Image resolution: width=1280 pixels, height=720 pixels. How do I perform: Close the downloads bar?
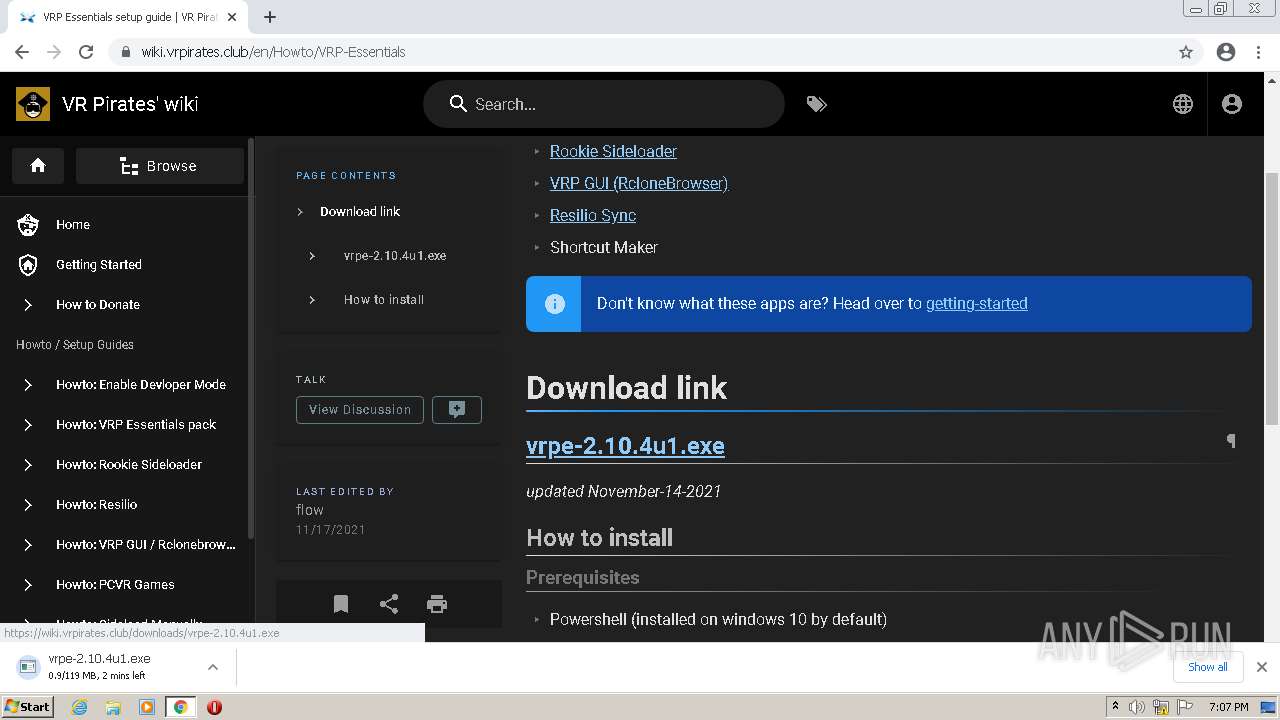pos(1262,667)
